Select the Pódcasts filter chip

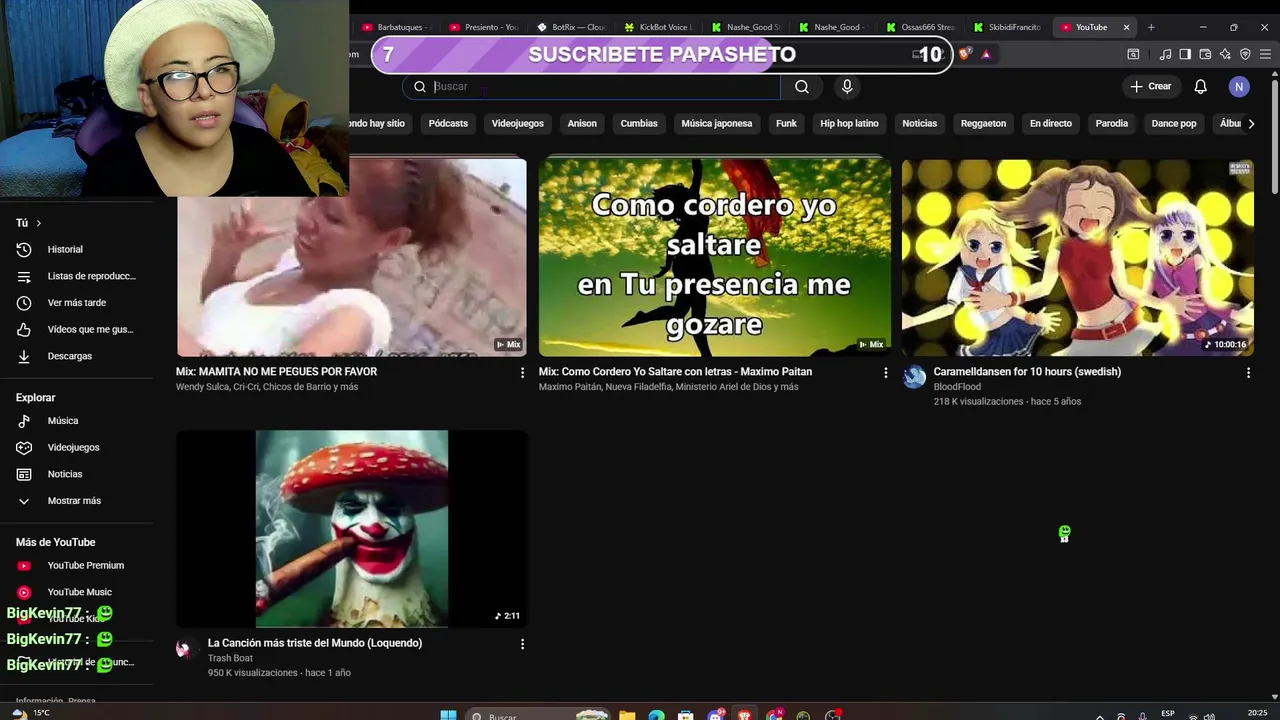(448, 124)
